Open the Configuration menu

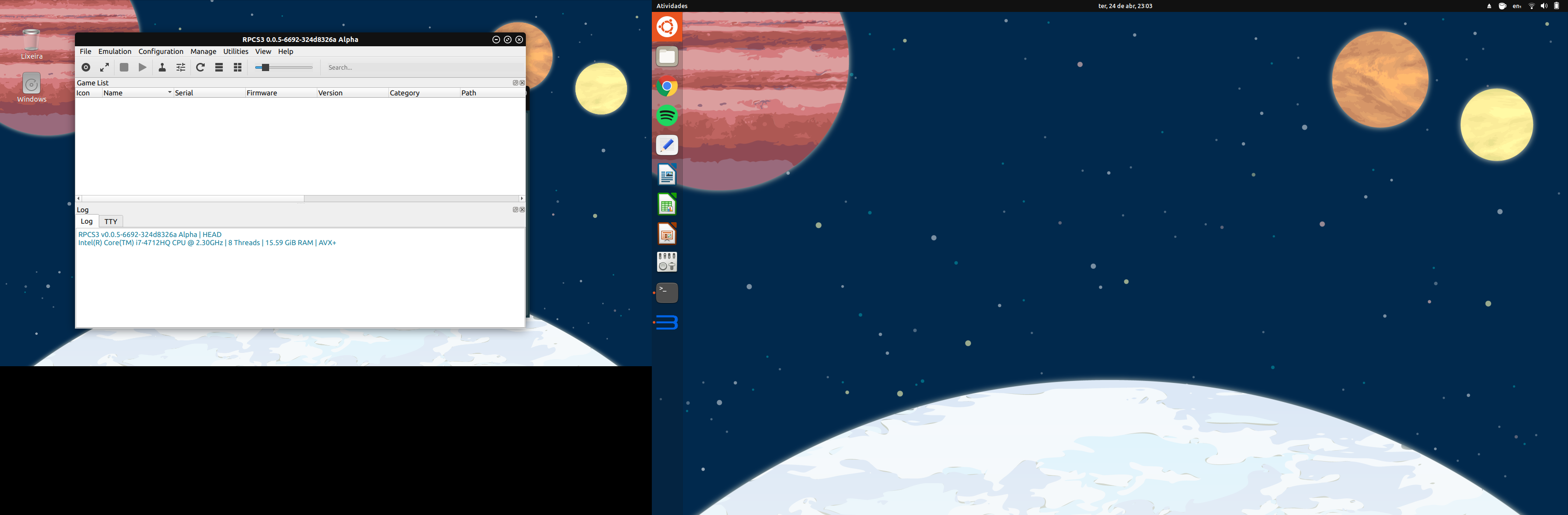(161, 51)
